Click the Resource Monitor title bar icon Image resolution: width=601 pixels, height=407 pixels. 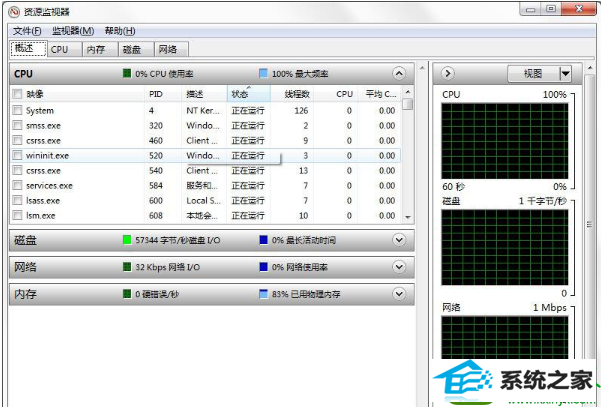[14, 12]
